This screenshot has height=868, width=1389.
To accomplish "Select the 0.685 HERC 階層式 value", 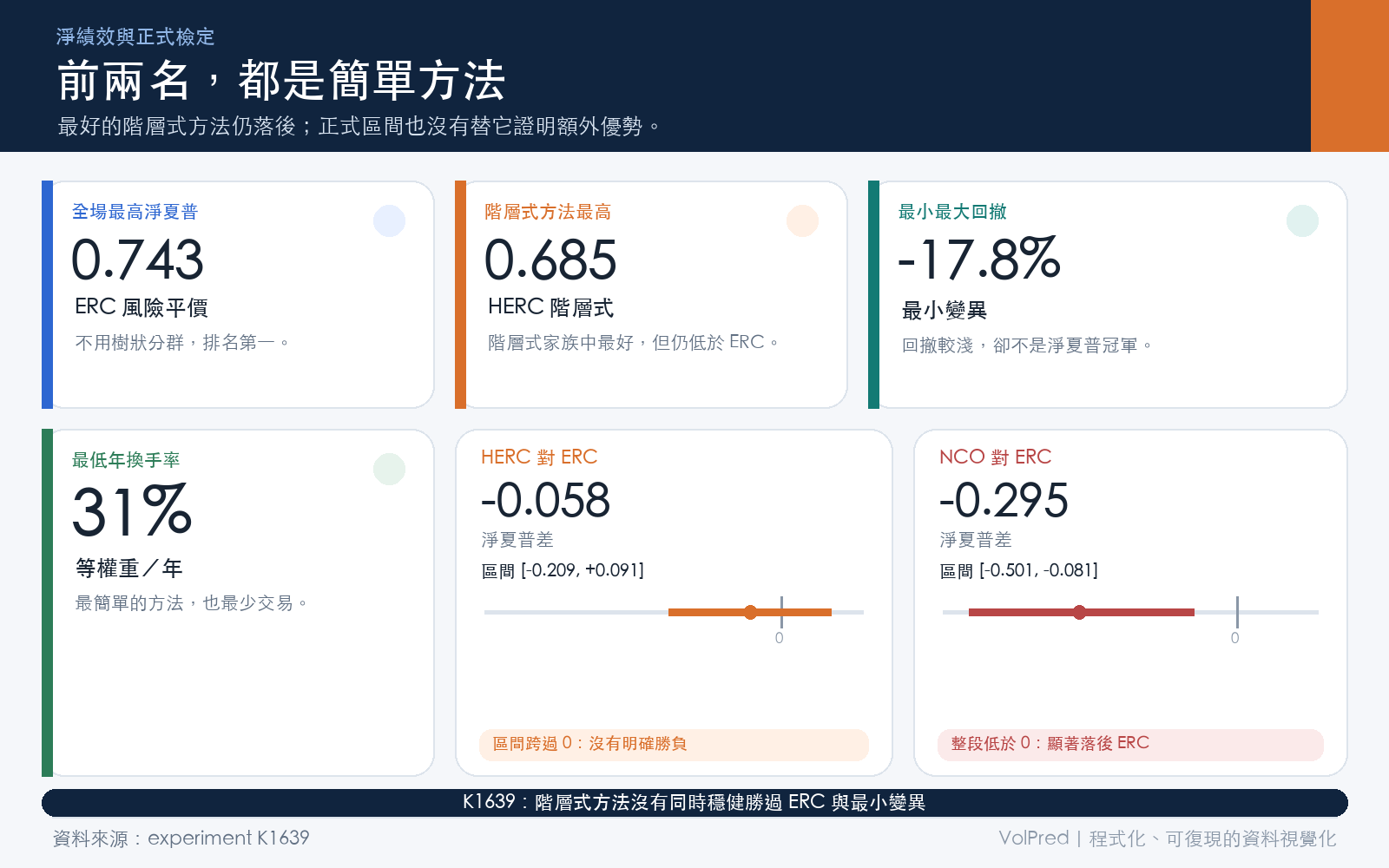I will [x=550, y=260].
